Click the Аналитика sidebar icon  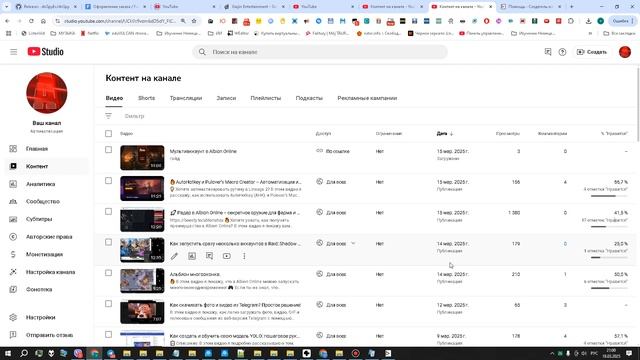pyautogui.click(x=13, y=184)
